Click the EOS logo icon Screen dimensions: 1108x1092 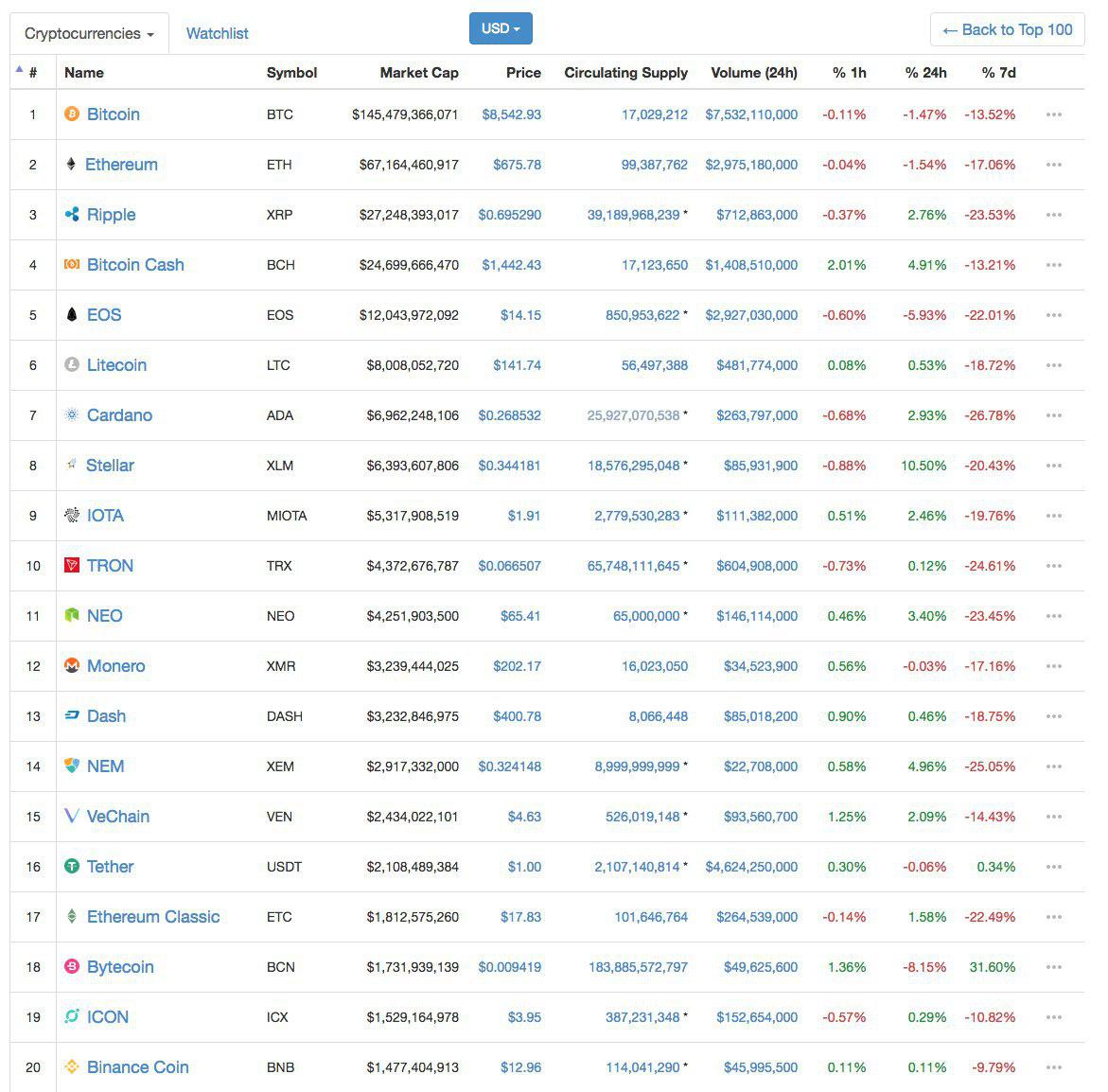[71, 314]
